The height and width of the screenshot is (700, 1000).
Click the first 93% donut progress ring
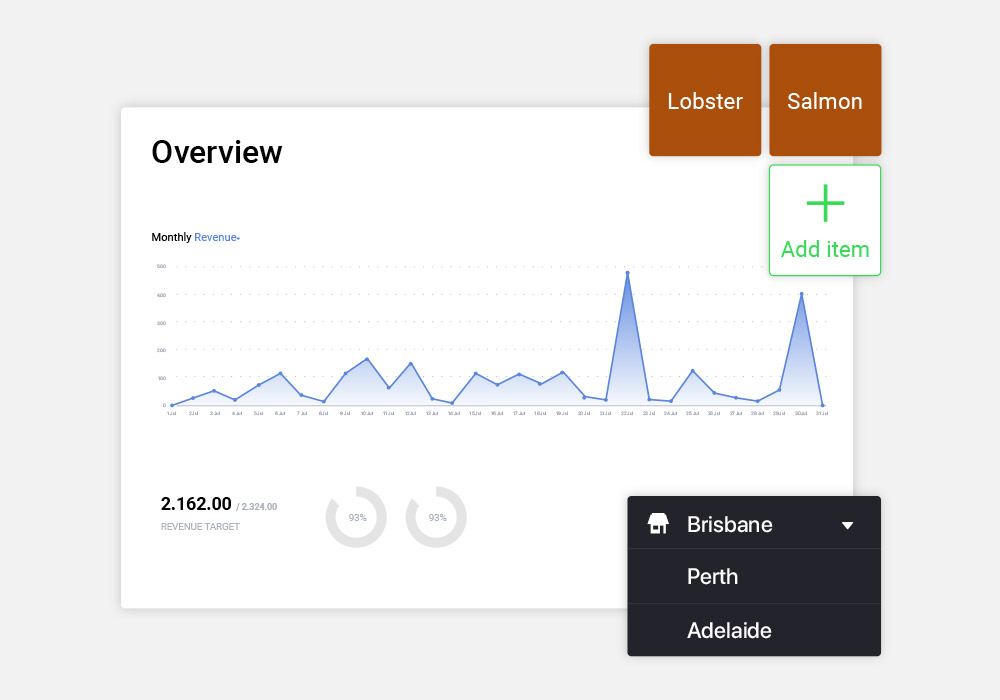(357, 517)
